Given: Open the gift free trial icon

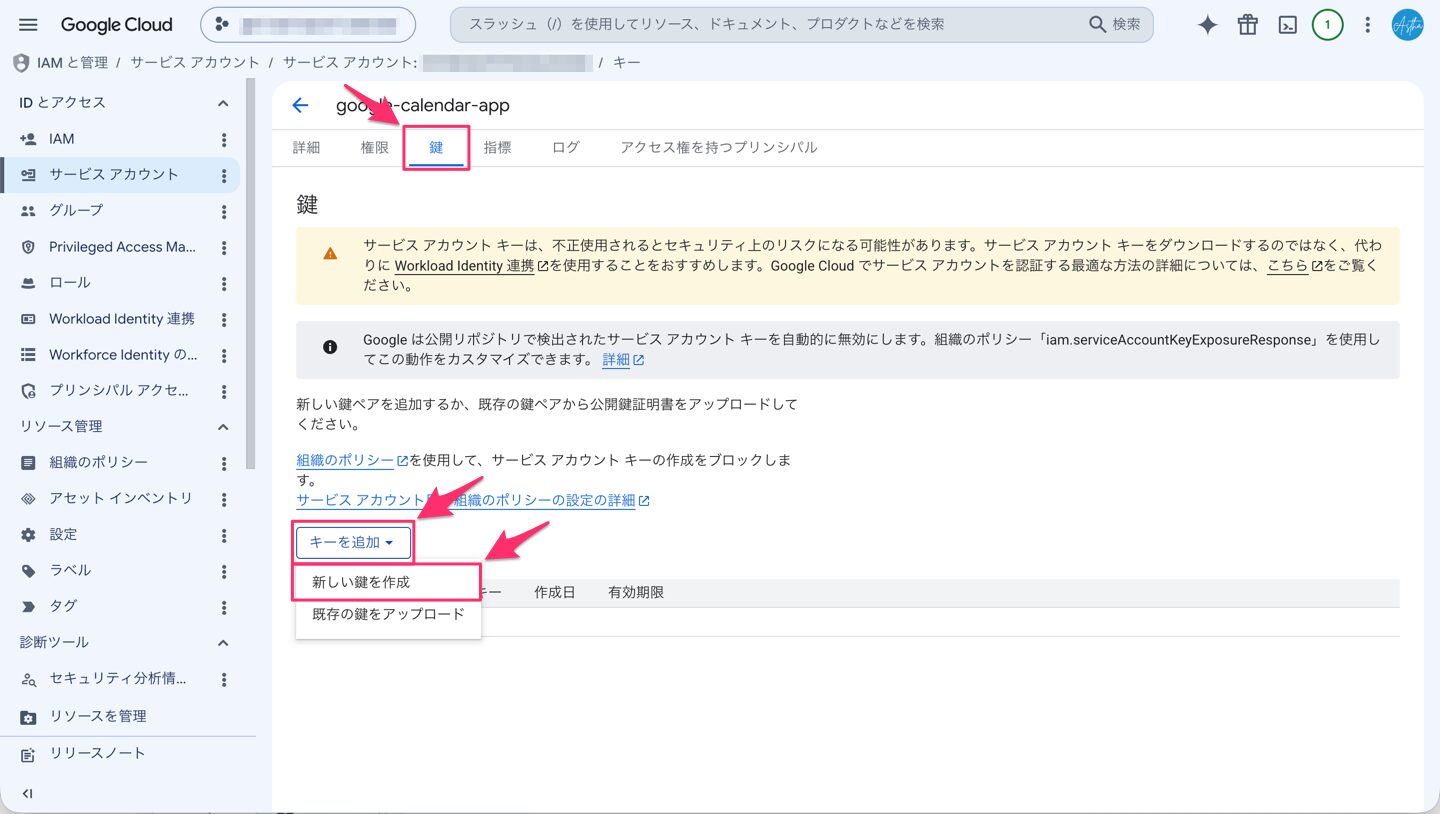Looking at the screenshot, I should click(1248, 25).
